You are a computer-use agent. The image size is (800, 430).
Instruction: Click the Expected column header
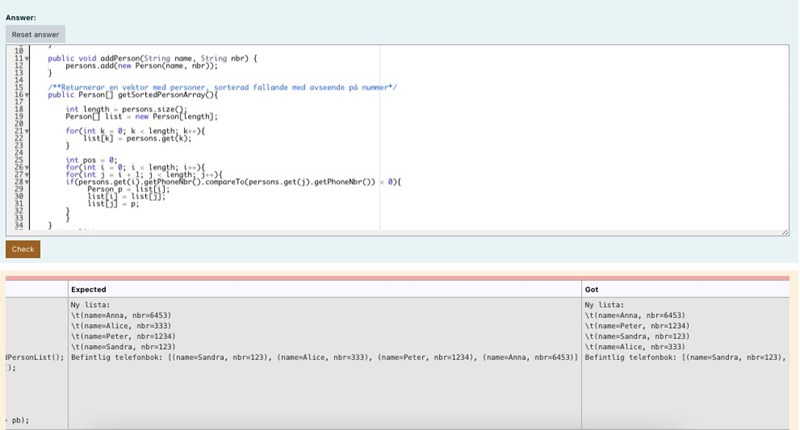click(x=88, y=289)
